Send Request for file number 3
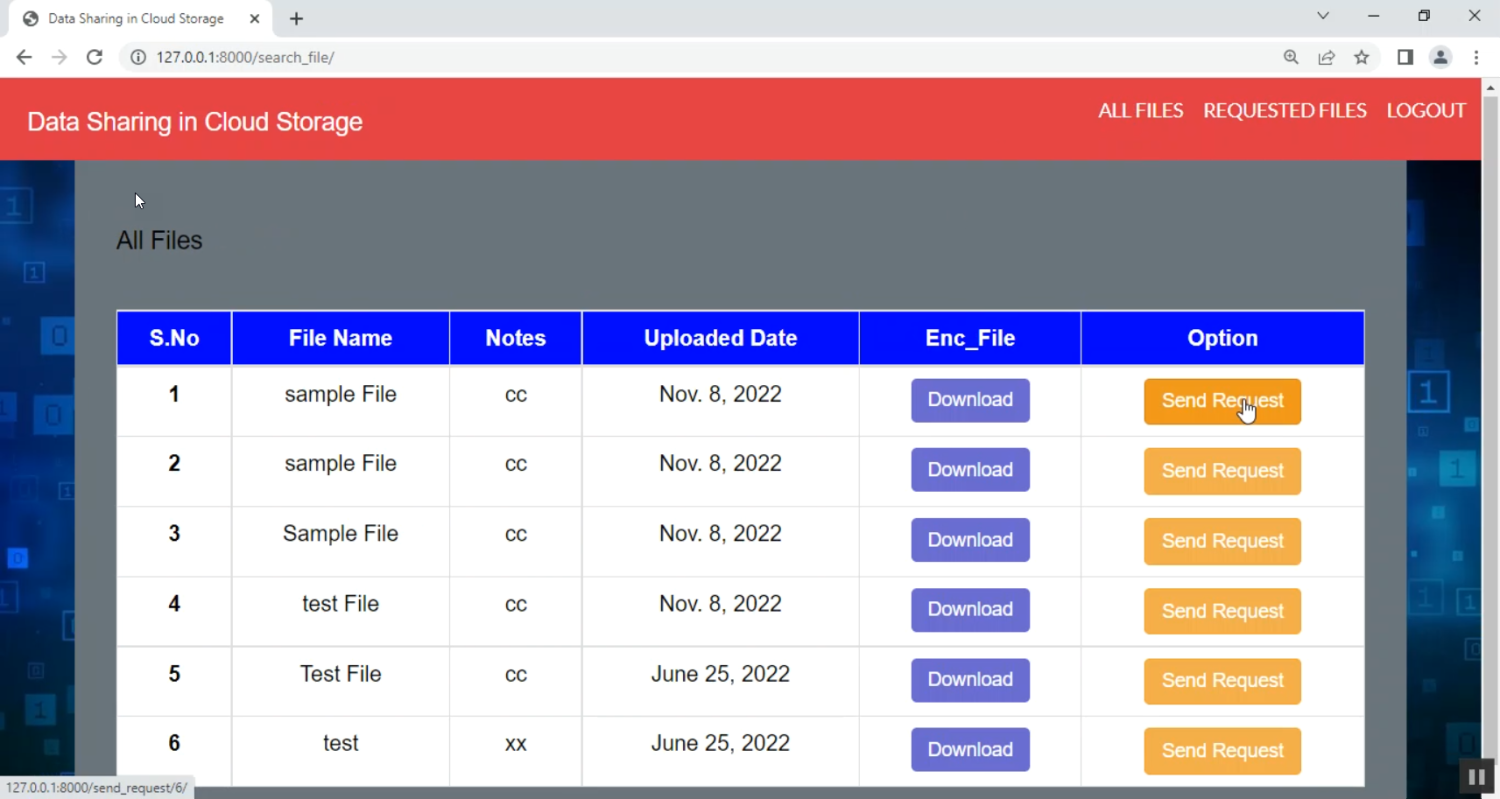Image resolution: width=1500 pixels, height=799 pixels. (1222, 541)
